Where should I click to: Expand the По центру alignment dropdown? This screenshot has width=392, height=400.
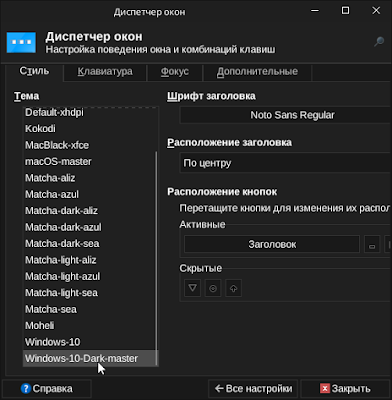(286, 163)
